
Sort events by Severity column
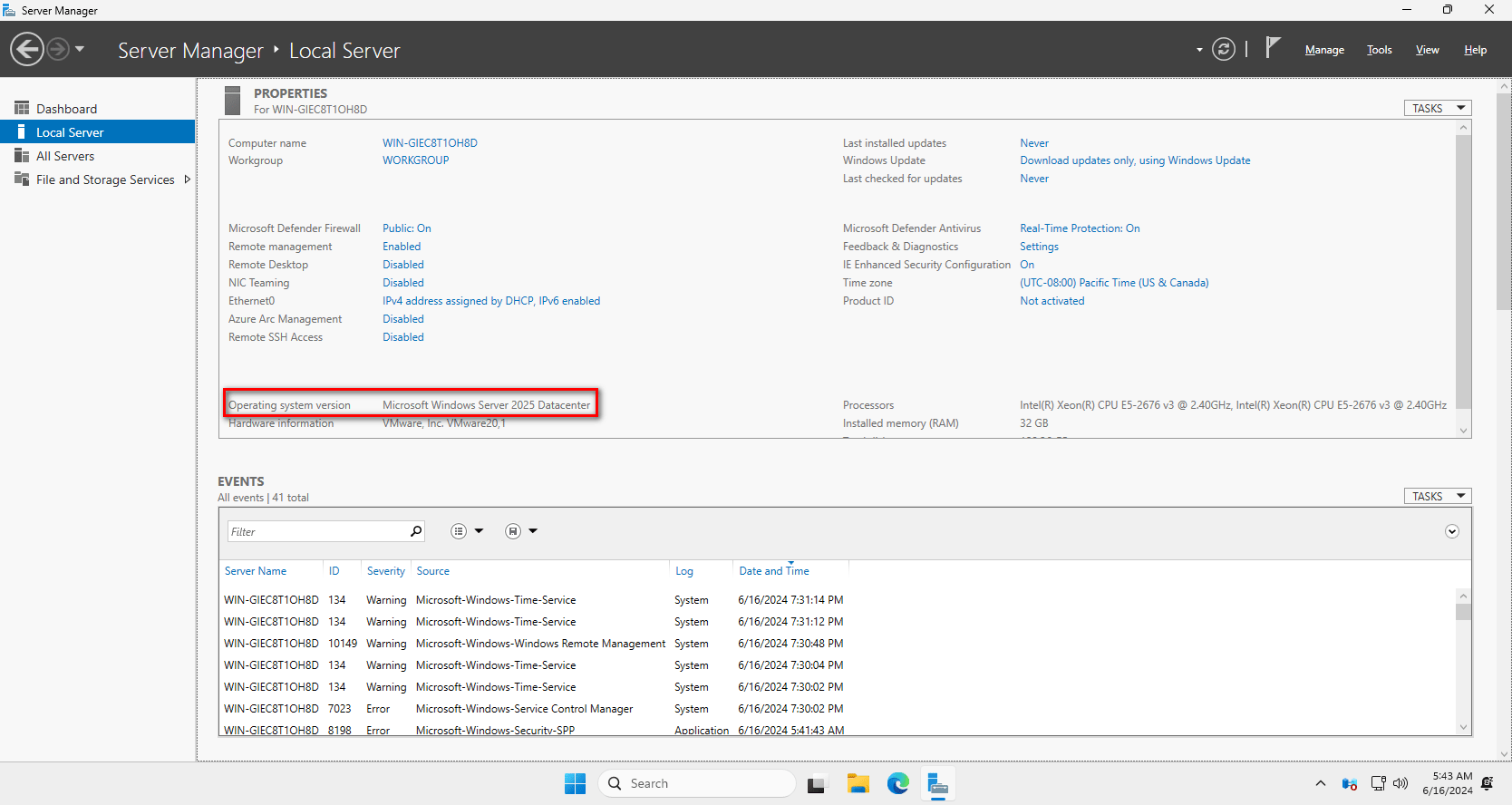click(x=386, y=571)
